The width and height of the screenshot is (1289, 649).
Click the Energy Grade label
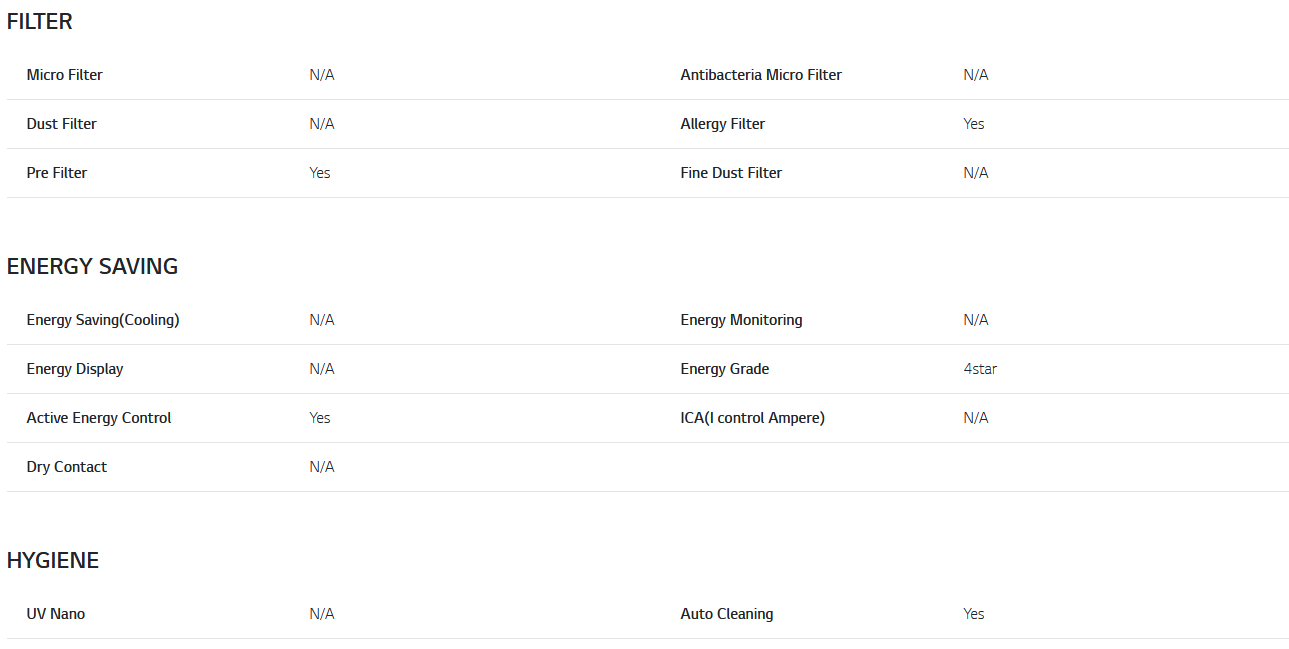[x=725, y=369]
